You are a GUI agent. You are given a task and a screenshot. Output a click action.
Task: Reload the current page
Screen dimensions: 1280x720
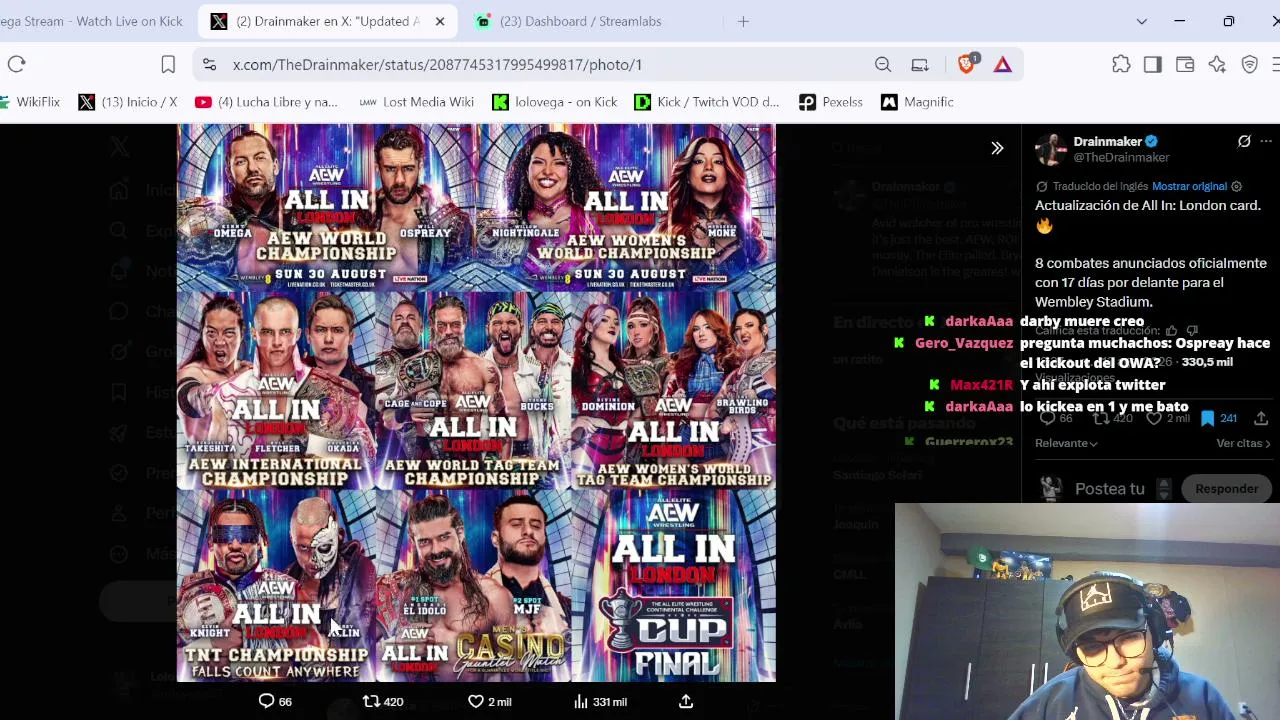(x=16, y=64)
